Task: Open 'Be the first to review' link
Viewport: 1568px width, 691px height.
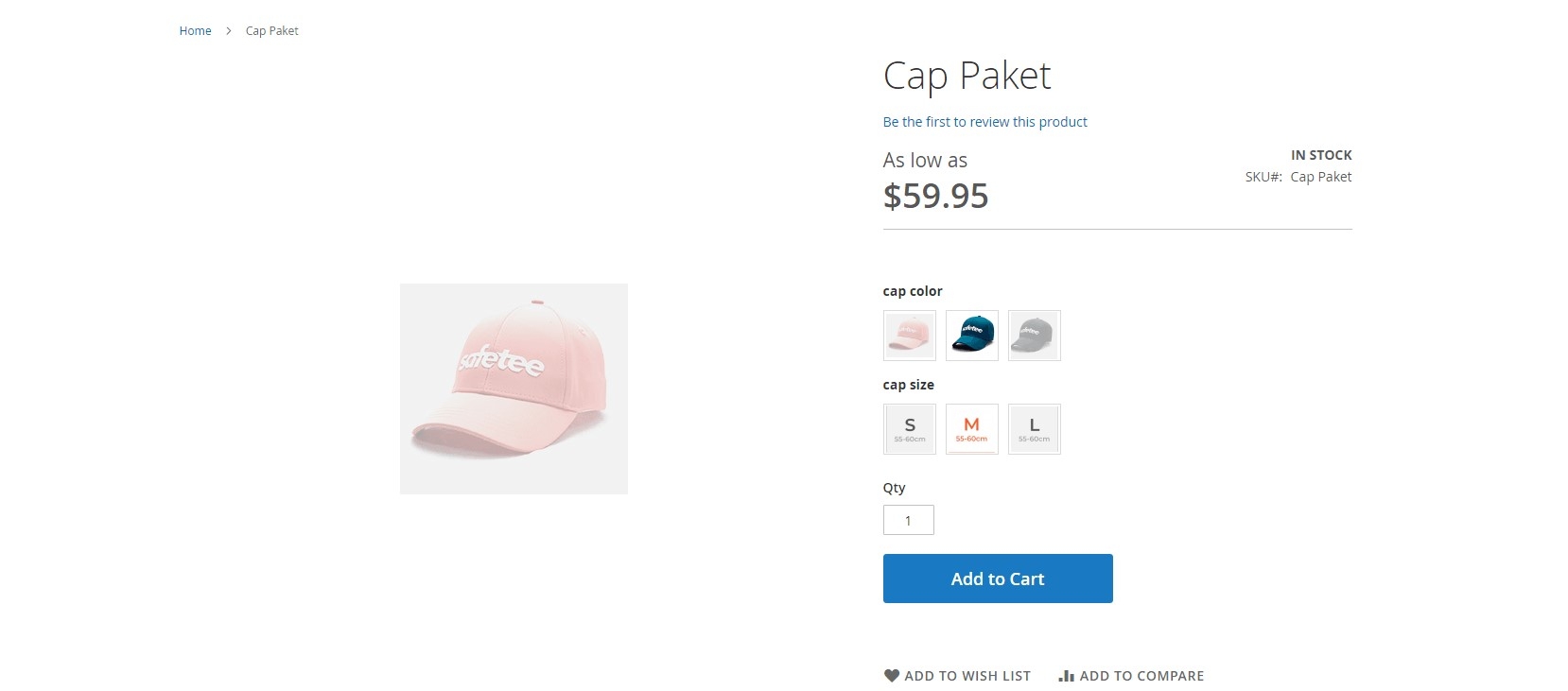Action: 984,122
